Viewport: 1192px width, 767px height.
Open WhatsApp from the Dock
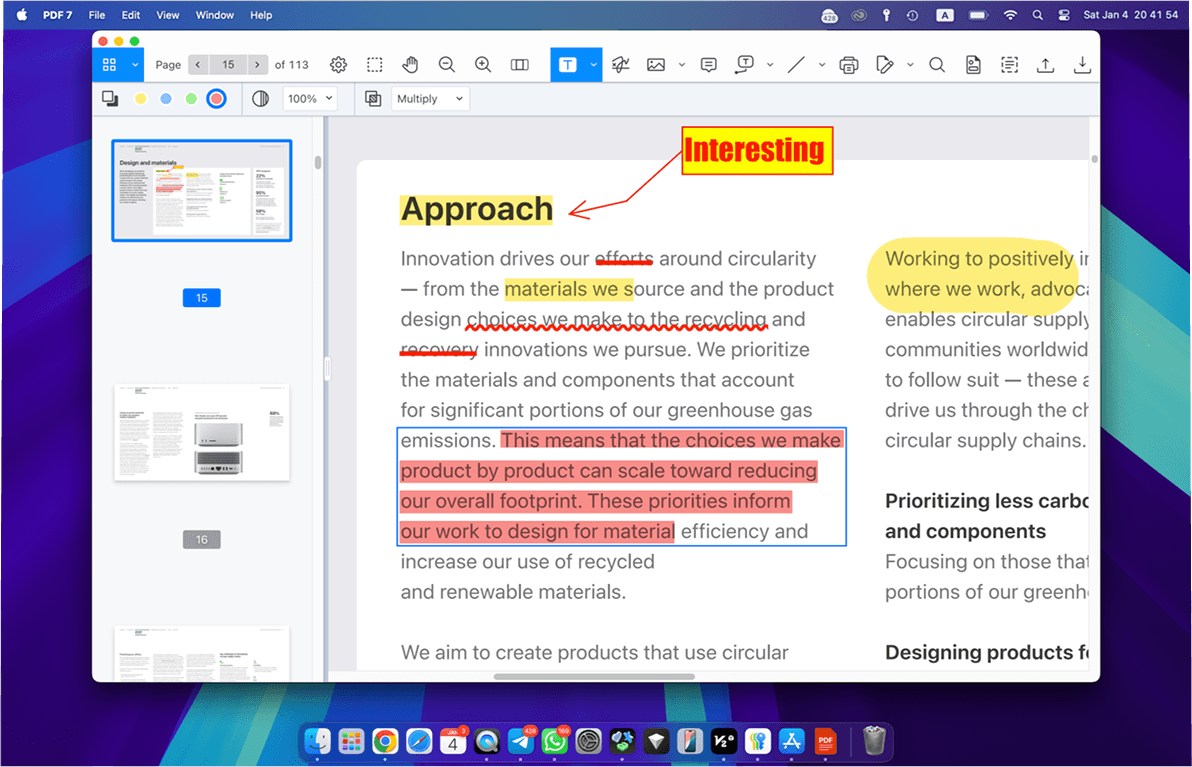point(554,741)
